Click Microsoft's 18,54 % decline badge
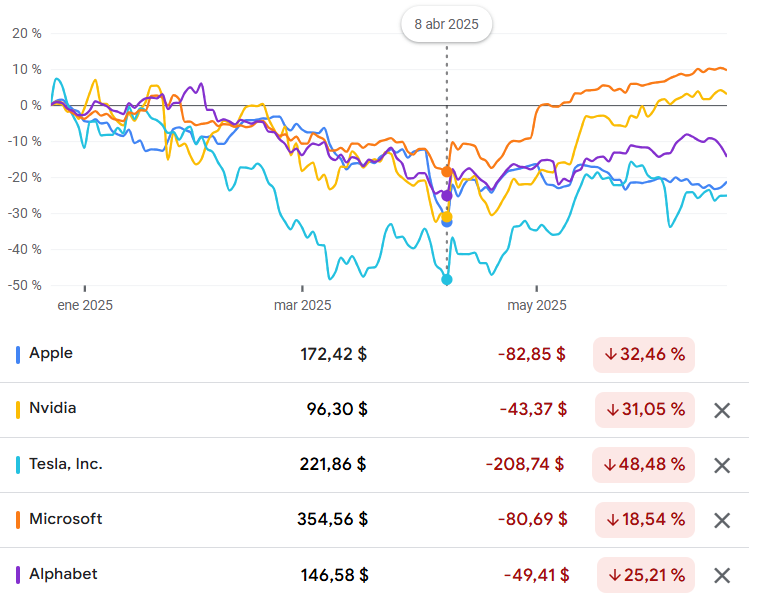766x595 pixels. point(645,520)
